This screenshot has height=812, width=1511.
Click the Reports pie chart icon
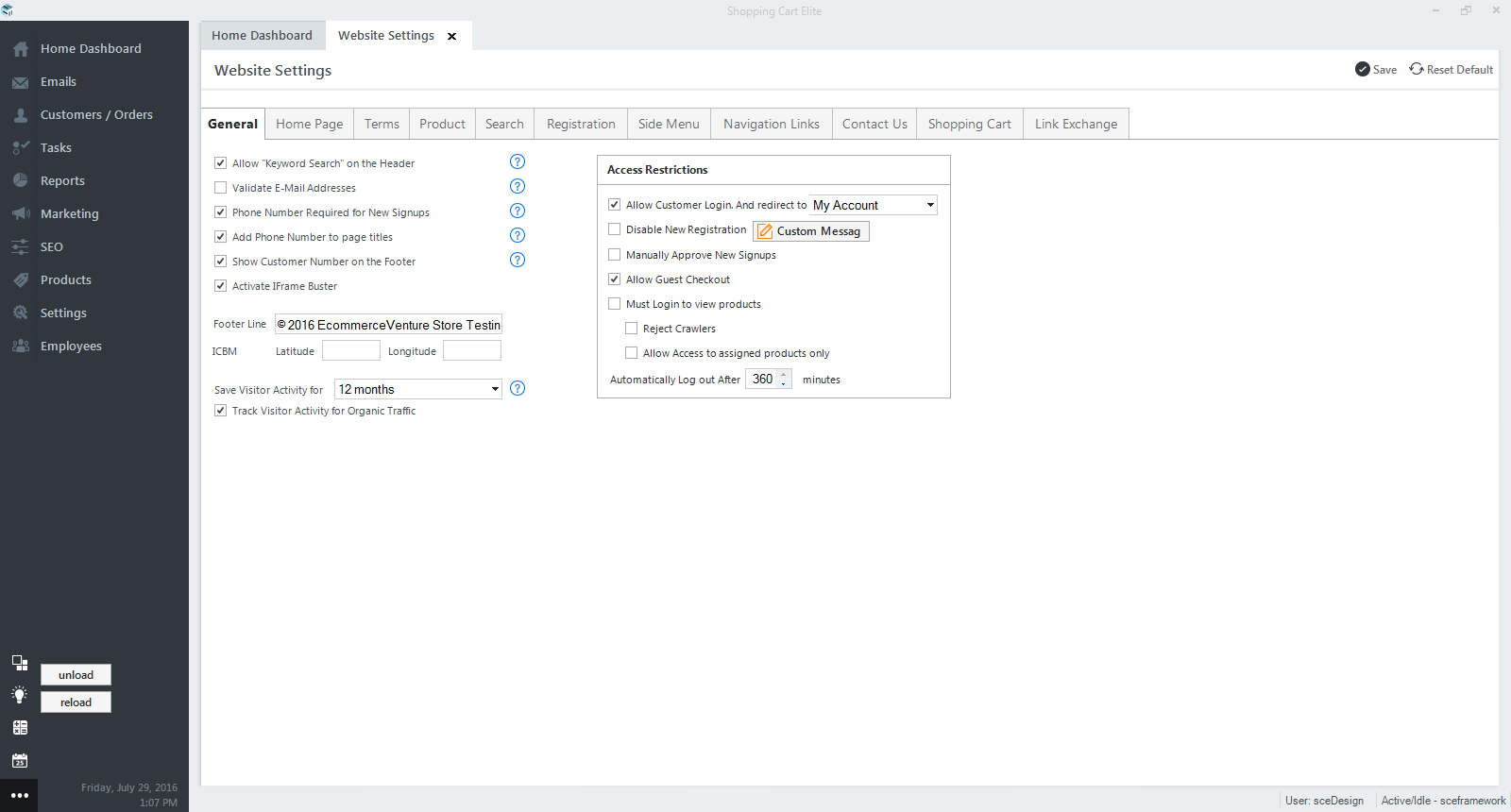(x=21, y=180)
